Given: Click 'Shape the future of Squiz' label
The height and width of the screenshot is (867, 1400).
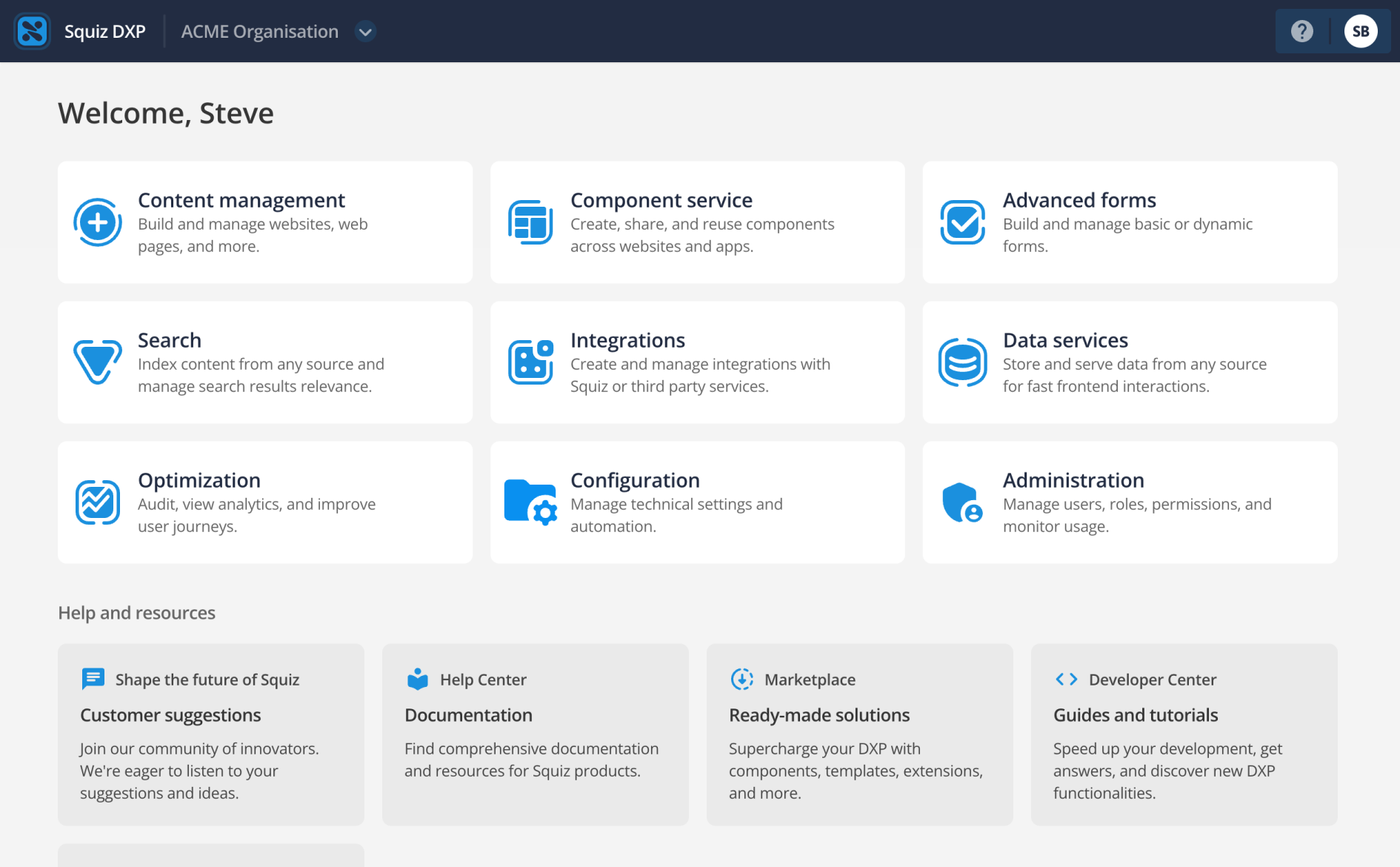Looking at the screenshot, I should tap(207, 680).
